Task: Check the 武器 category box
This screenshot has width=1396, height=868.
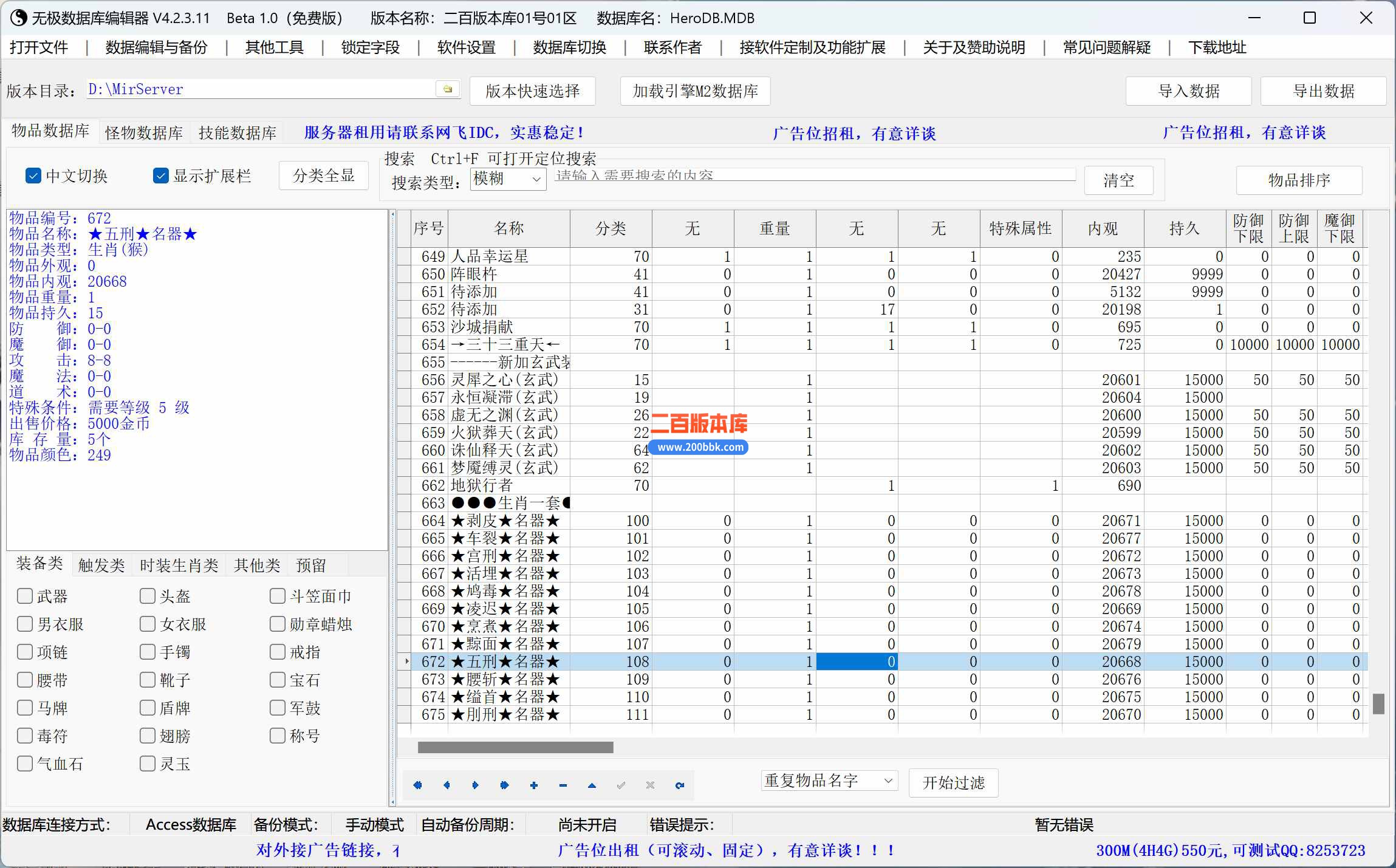Action: [25, 596]
